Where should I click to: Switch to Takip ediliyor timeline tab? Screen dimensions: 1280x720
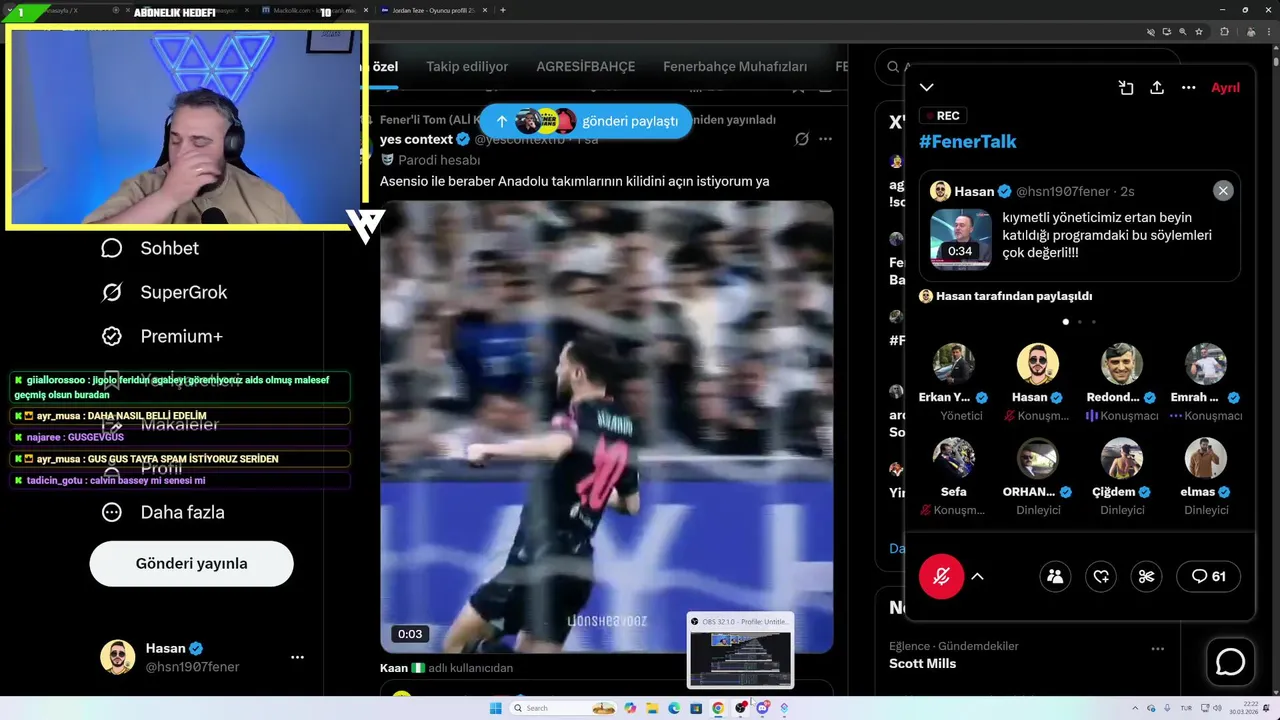467,67
